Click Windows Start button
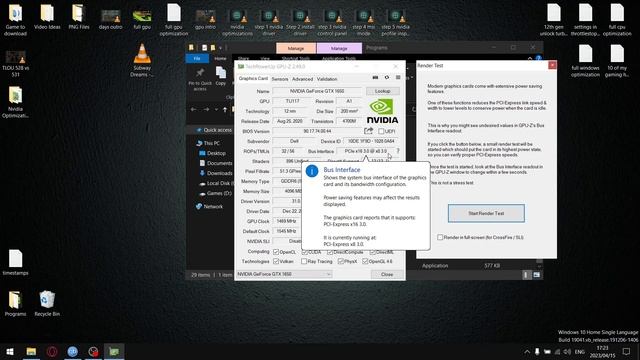 tap(10, 351)
